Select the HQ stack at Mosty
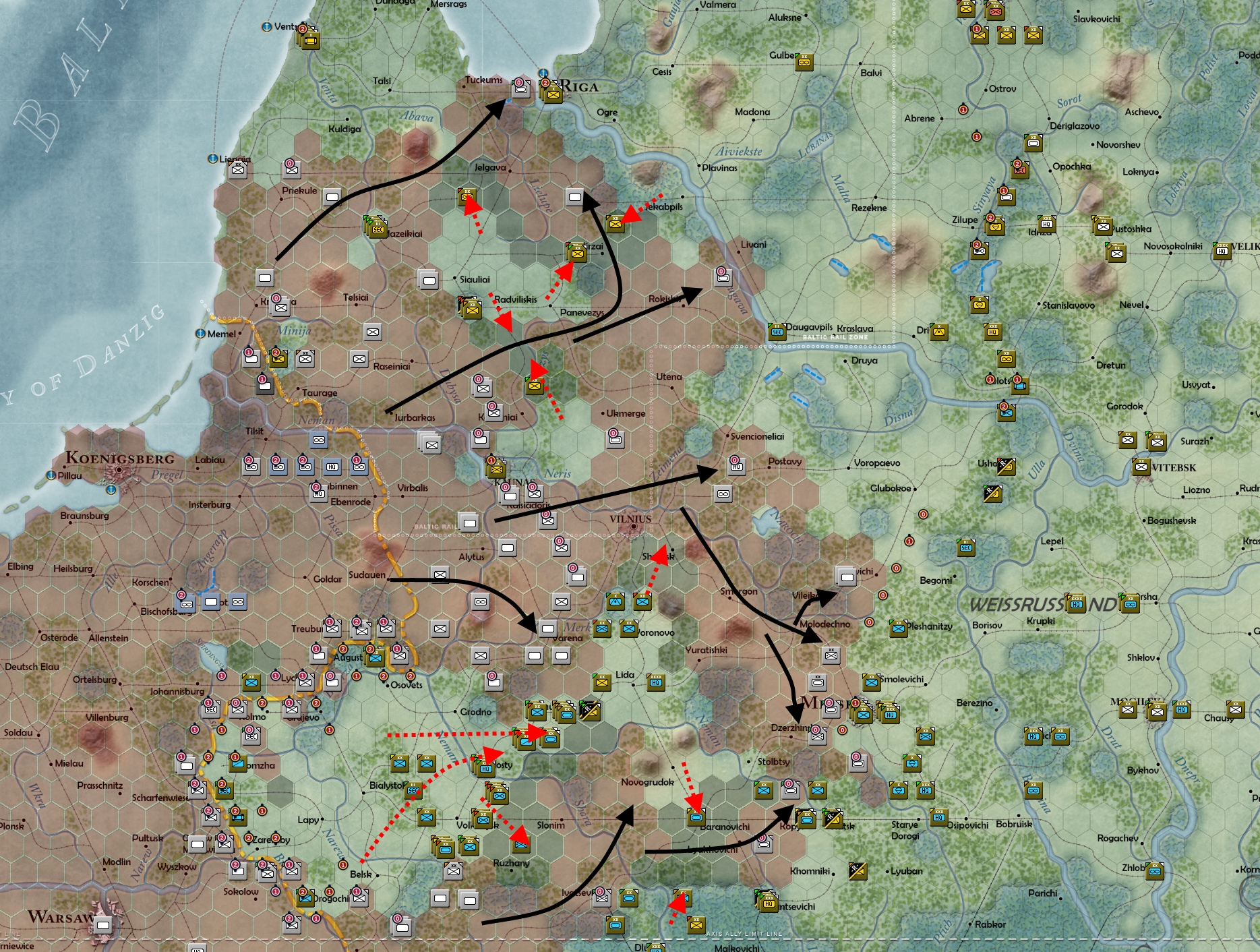Screen dimensions: 1260x952 pyautogui.click(x=486, y=767)
